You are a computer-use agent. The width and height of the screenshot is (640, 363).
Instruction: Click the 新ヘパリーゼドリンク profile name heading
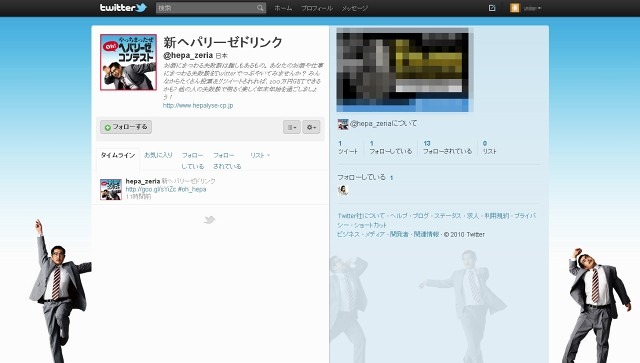pos(223,42)
